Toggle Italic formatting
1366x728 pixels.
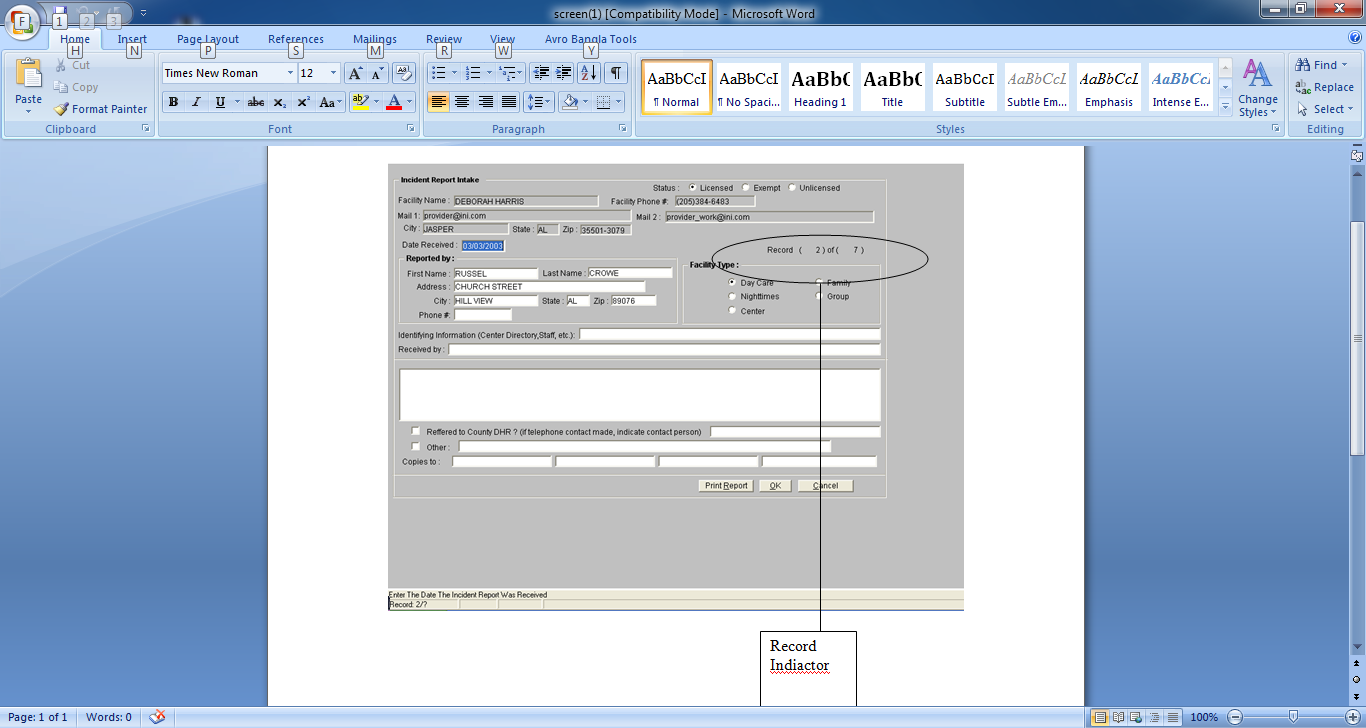[x=196, y=102]
